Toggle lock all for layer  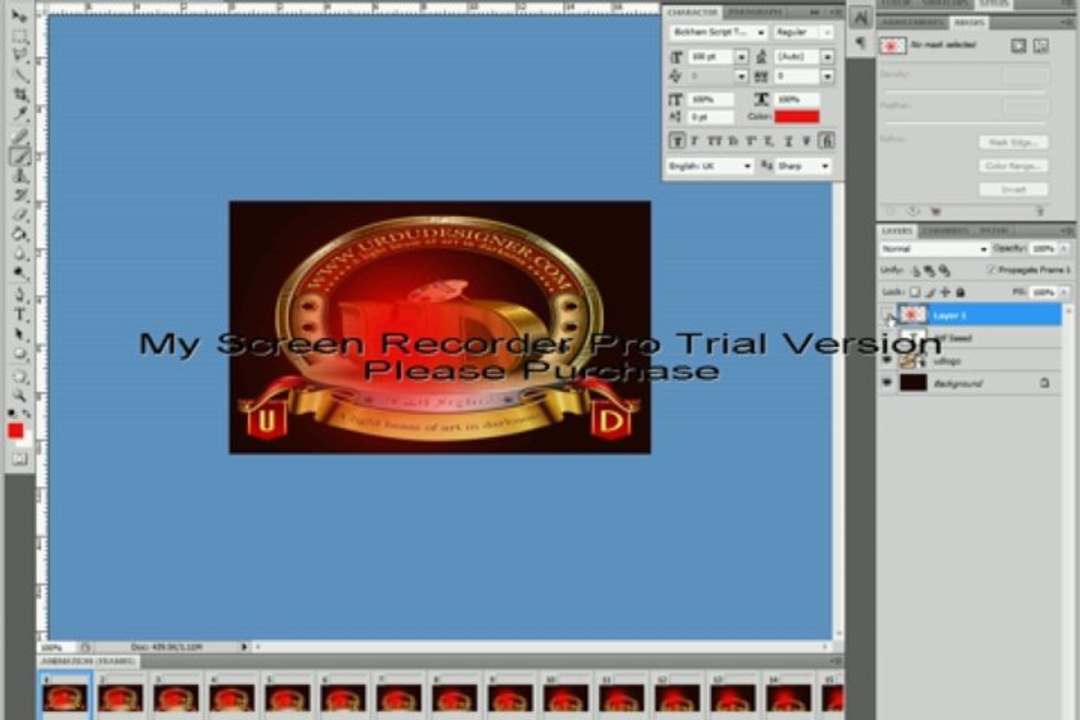(960, 292)
